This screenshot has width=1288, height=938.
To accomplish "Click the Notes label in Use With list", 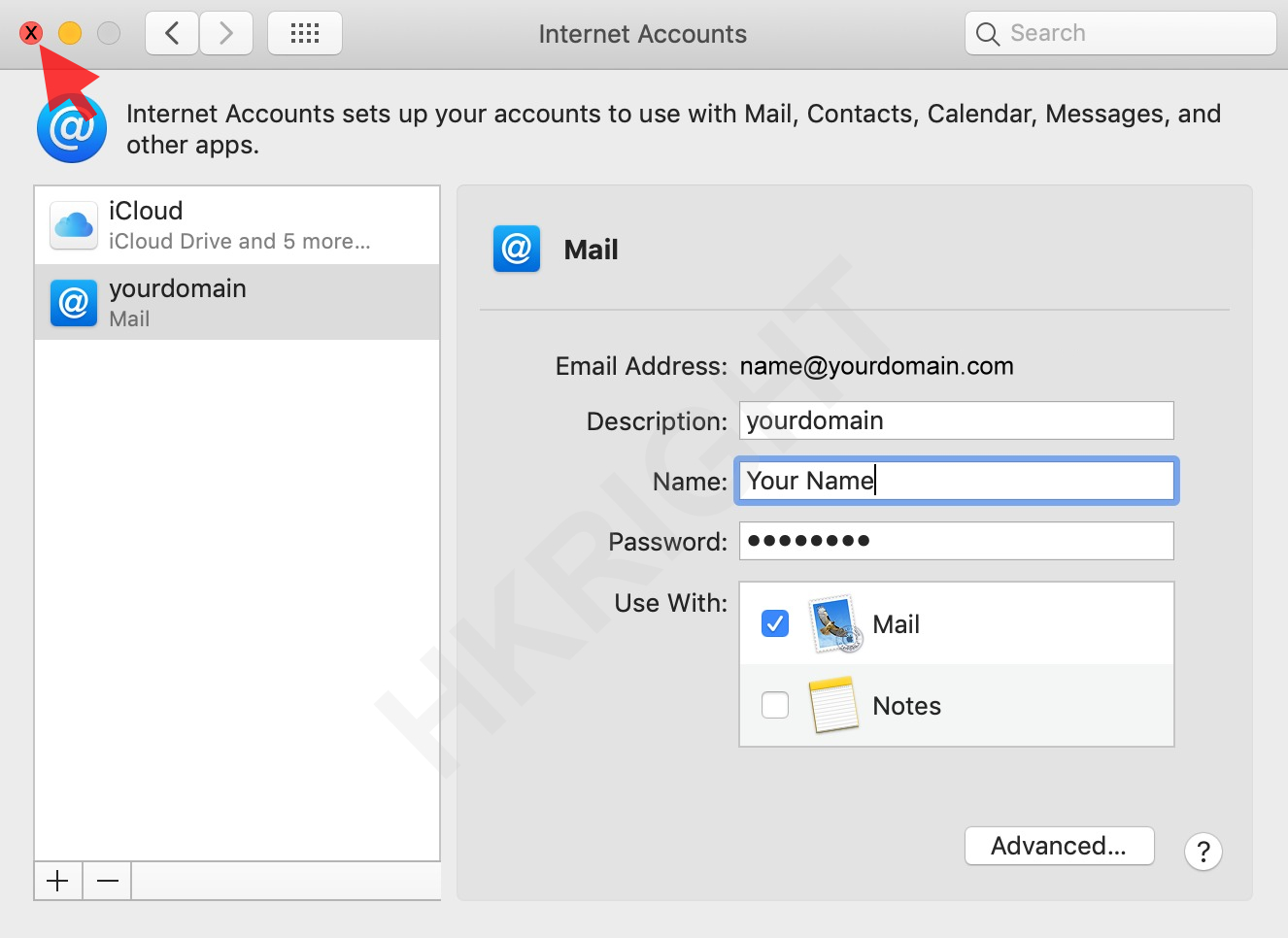I will [907, 706].
